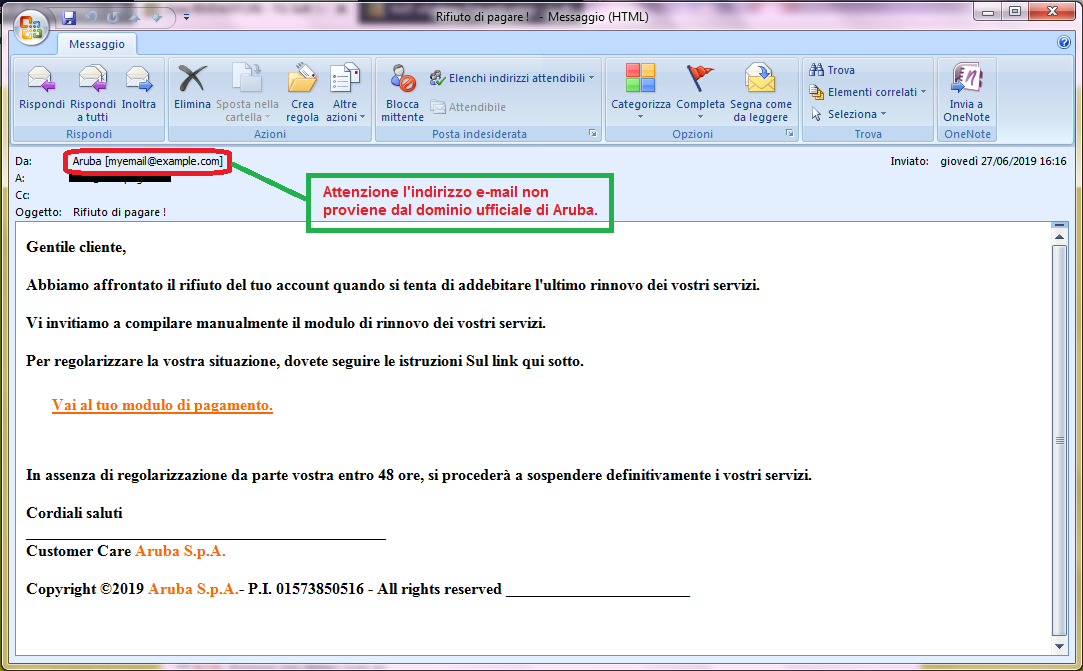The image size is (1083, 671).
Task: Delete the message with Elimina
Action: click(192, 88)
